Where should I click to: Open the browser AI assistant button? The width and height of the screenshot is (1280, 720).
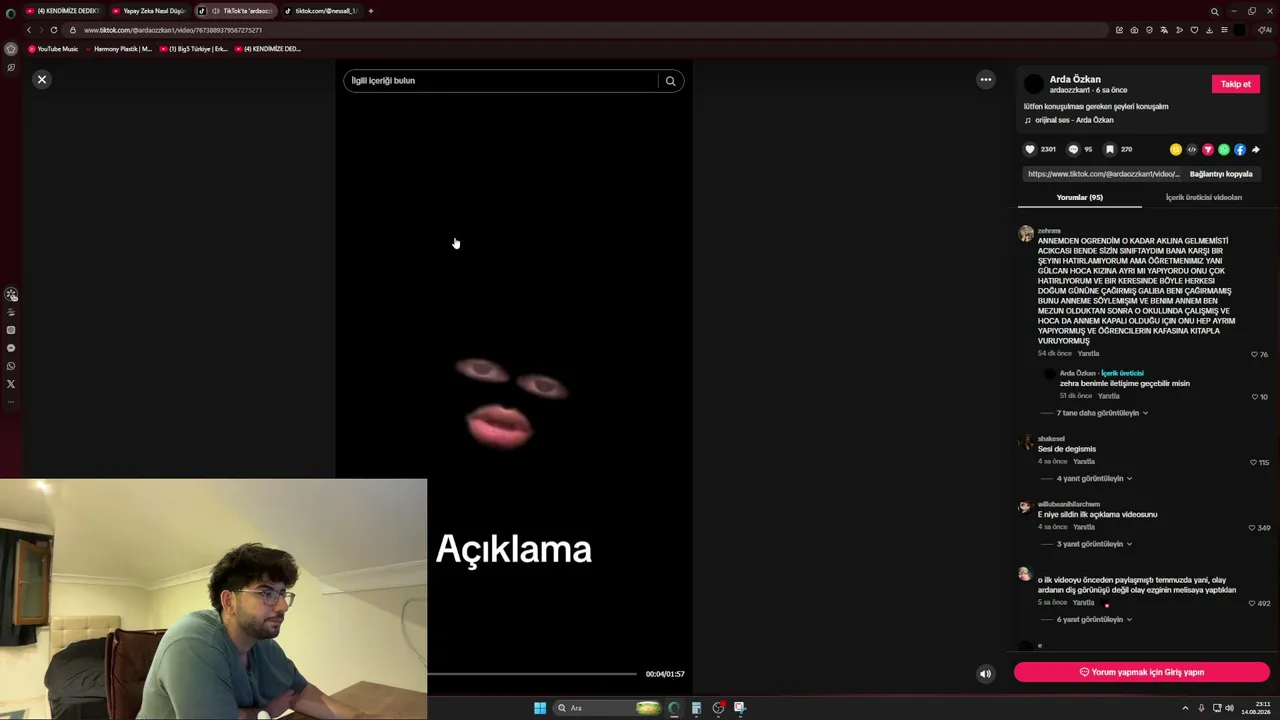pyautogui.click(x=1264, y=30)
